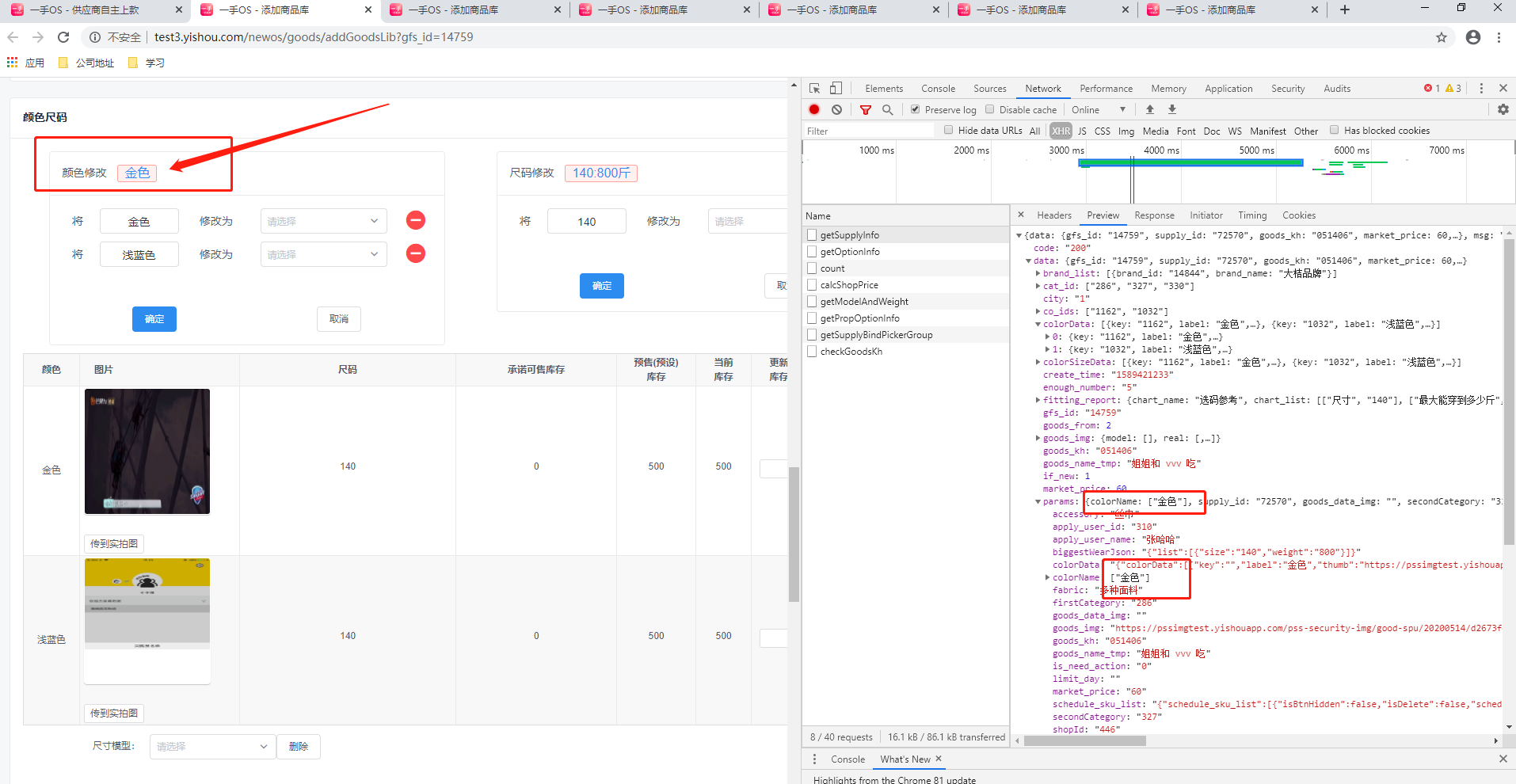1516x784 pixels.
Task: Open a new browser tab
Action: click(1345, 10)
